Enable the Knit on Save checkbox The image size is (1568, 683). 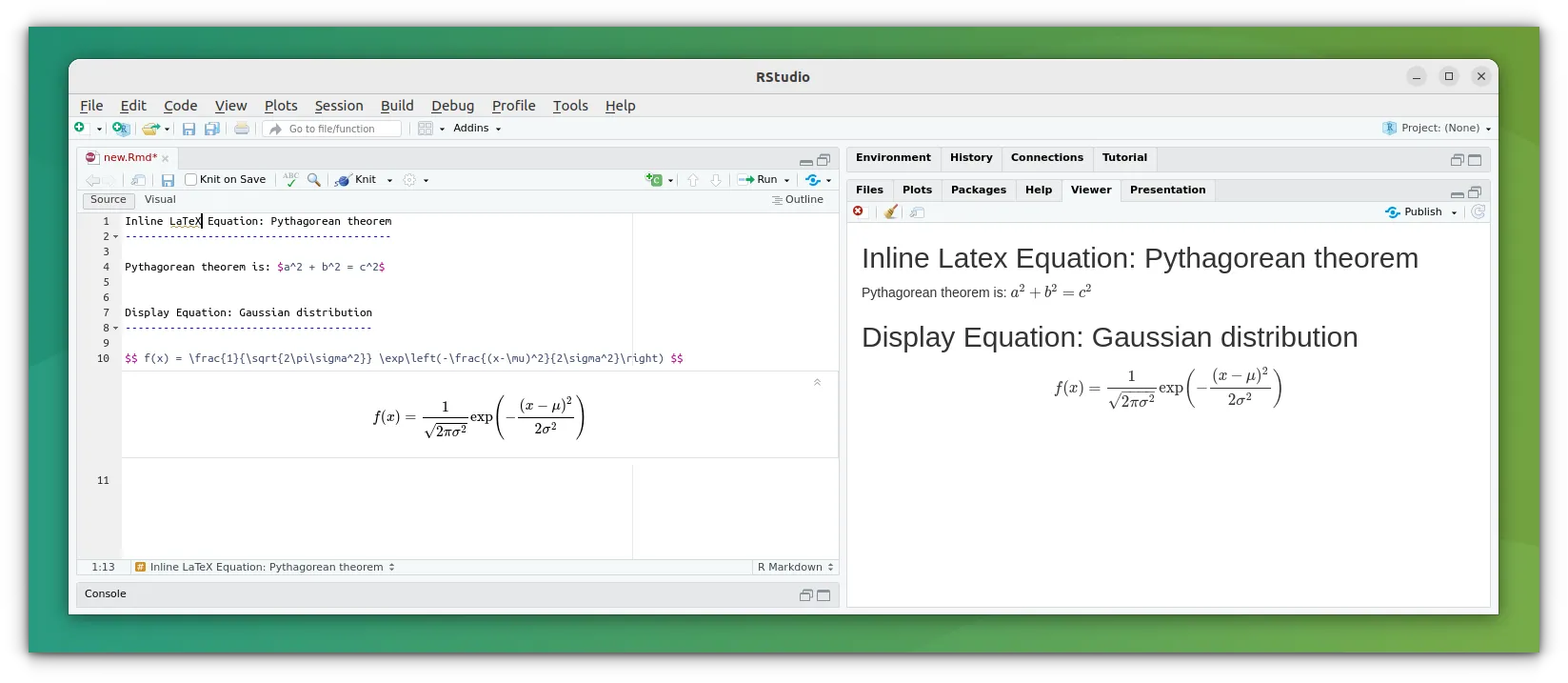(x=190, y=179)
